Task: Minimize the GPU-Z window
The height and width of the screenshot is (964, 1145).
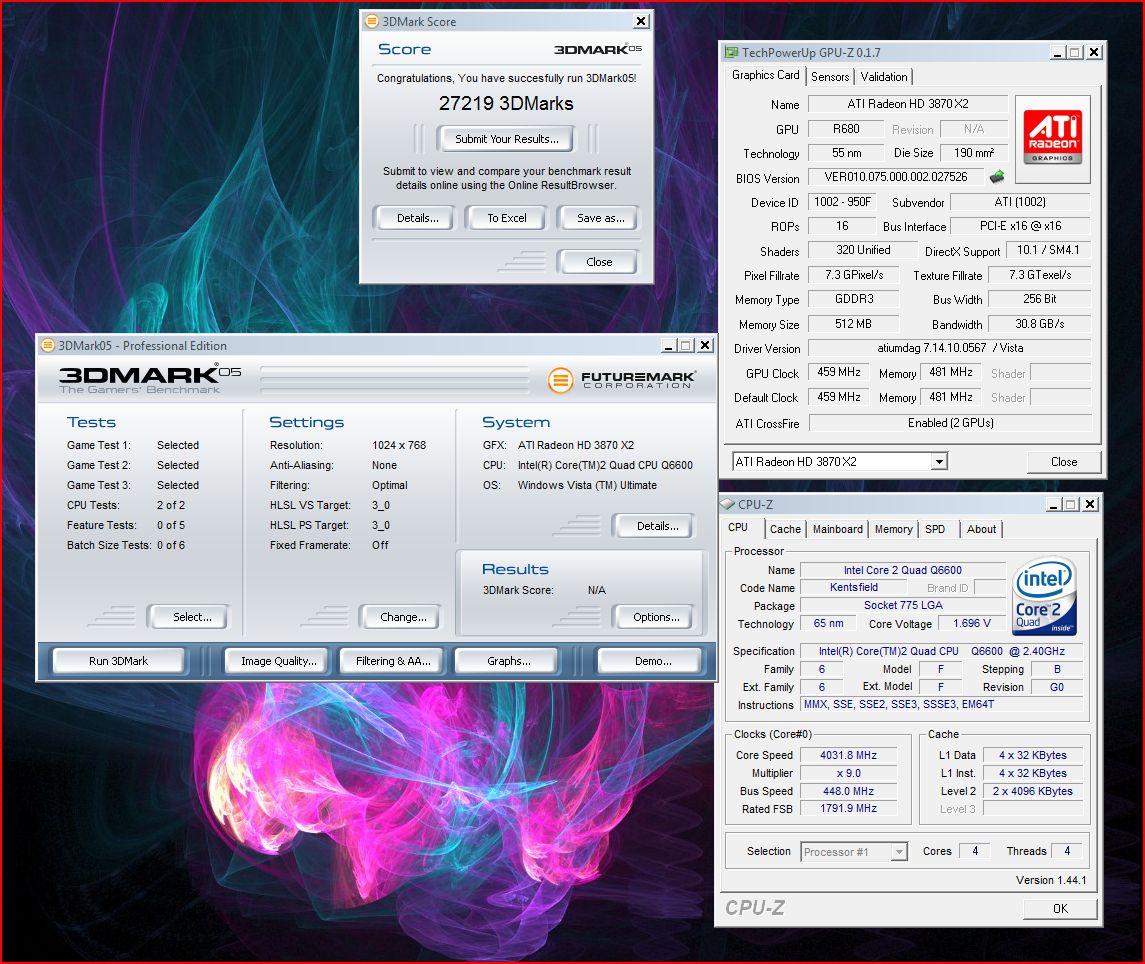Action: (1057, 53)
